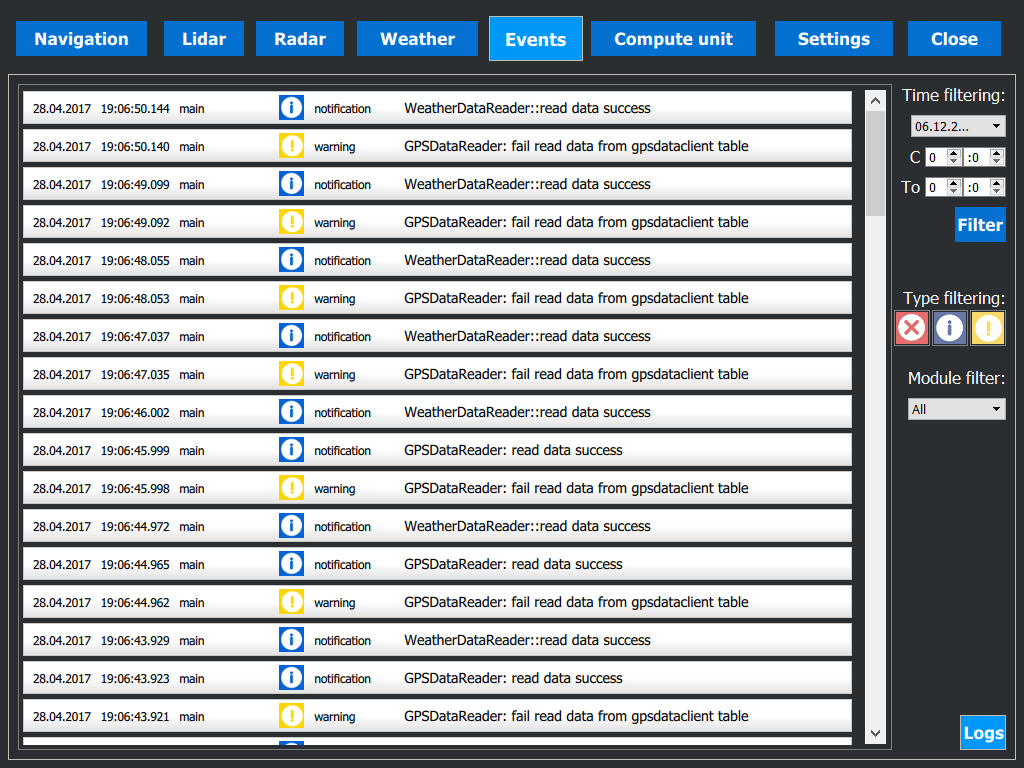Viewport: 1024px width, 768px height.
Task: Click the info icon on the 19:06:45.999 row
Action: pyautogui.click(x=291, y=449)
